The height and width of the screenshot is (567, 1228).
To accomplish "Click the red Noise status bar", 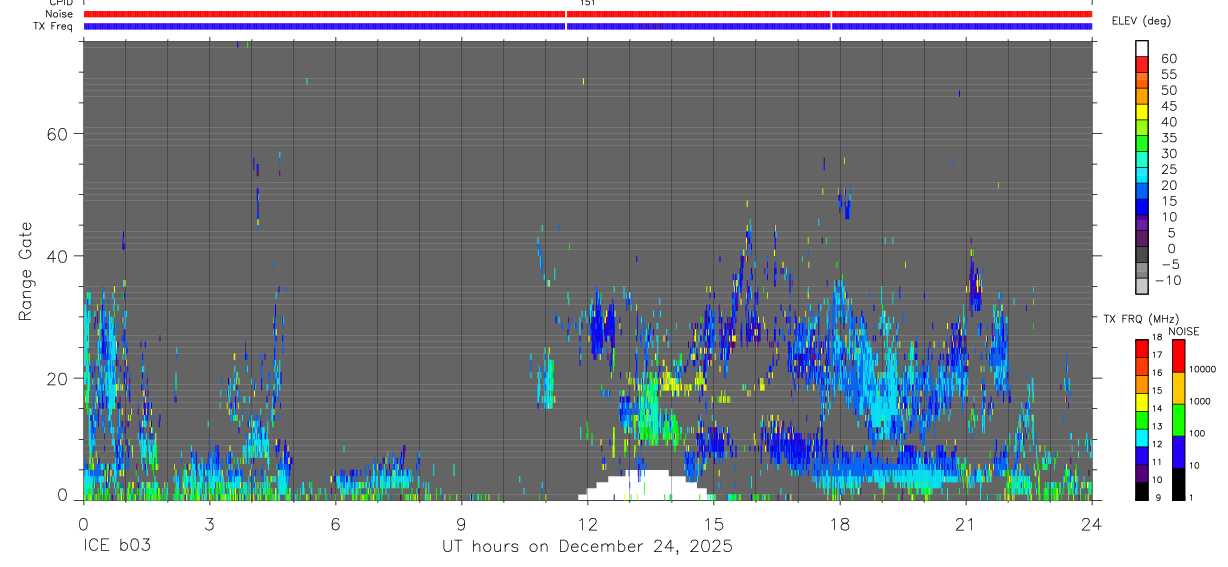I will [587, 14].
